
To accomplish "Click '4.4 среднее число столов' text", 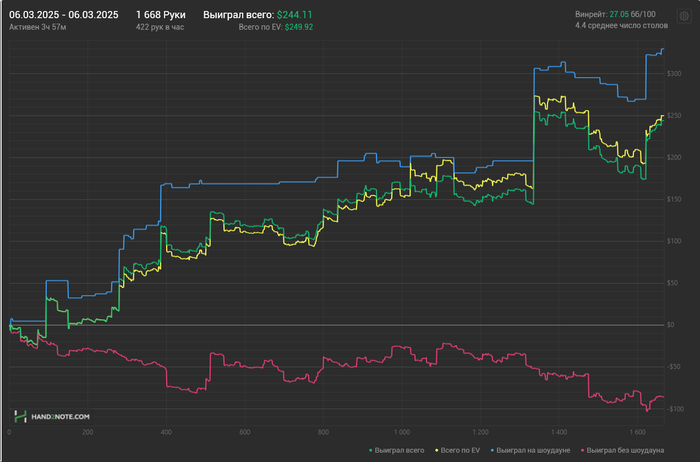I will 621,25.
